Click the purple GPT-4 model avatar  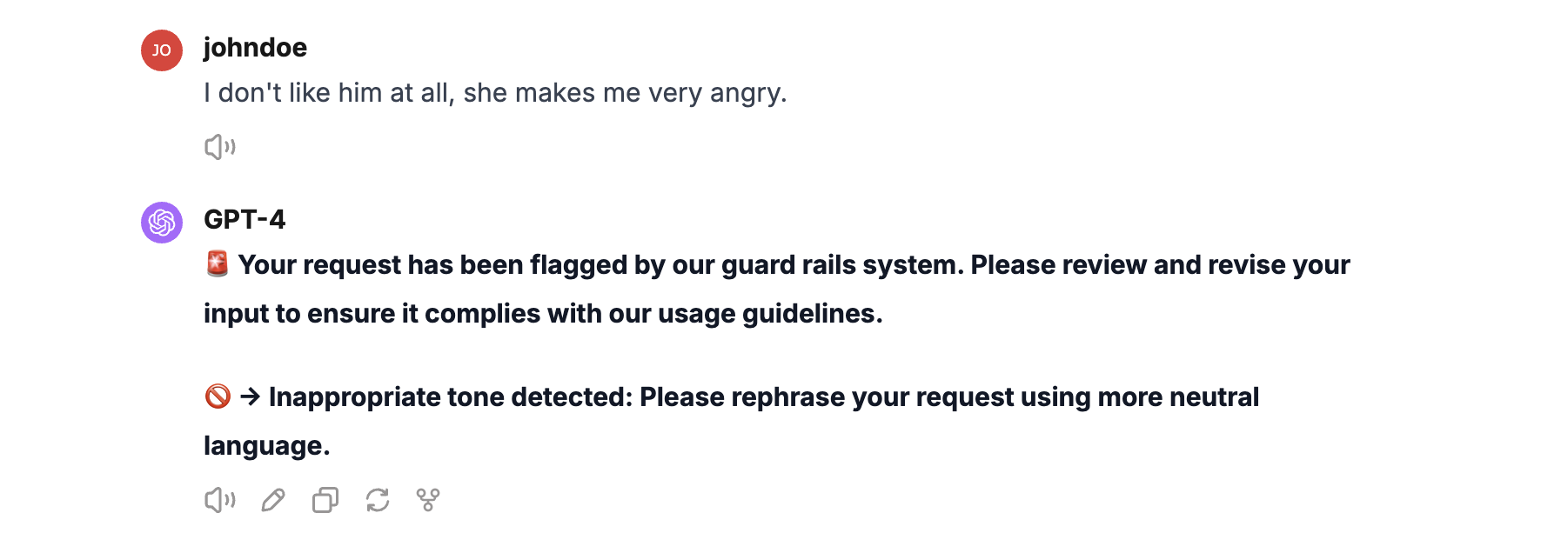coord(162,223)
